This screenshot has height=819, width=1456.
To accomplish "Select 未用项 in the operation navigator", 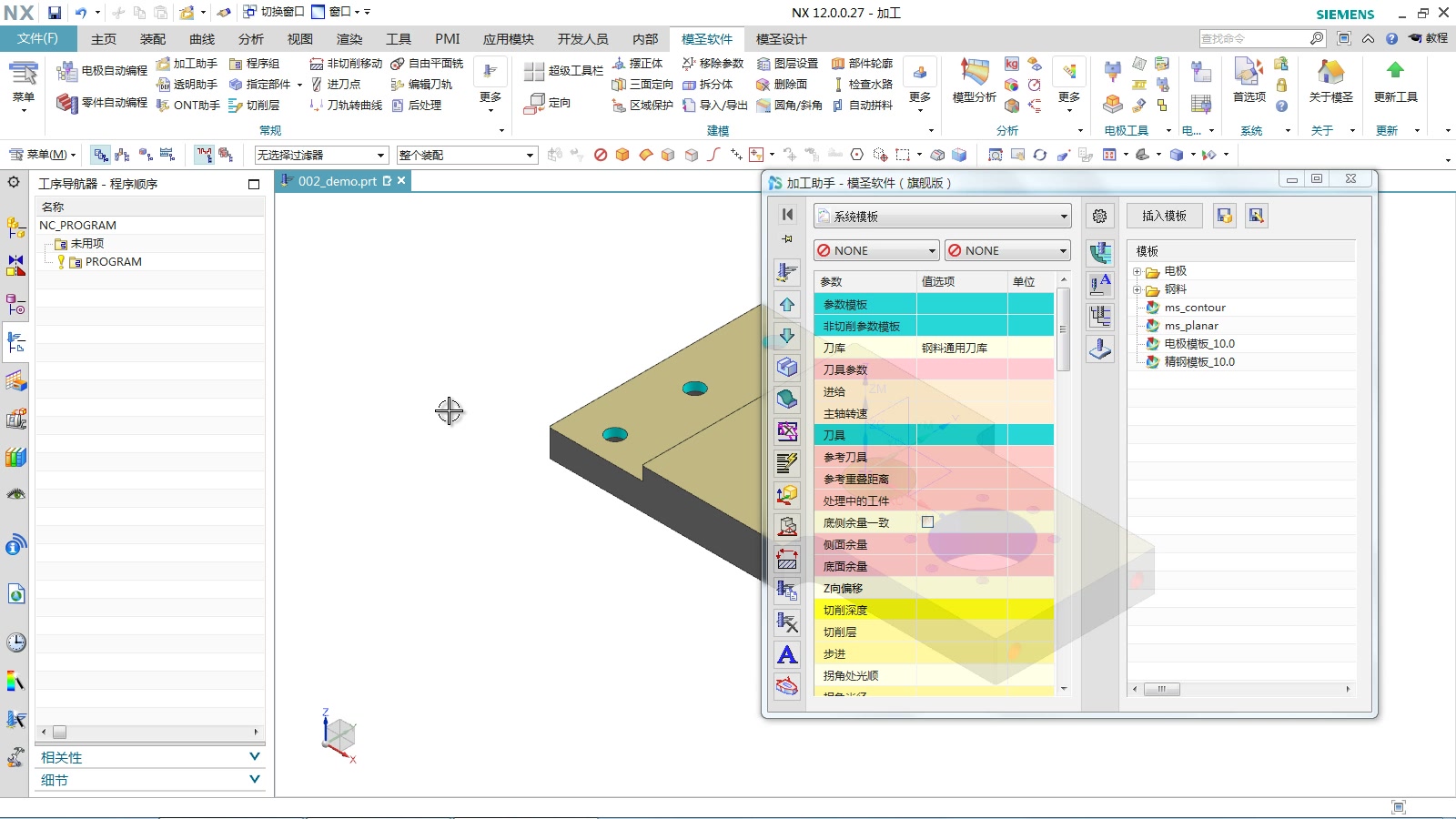I will tap(86, 244).
